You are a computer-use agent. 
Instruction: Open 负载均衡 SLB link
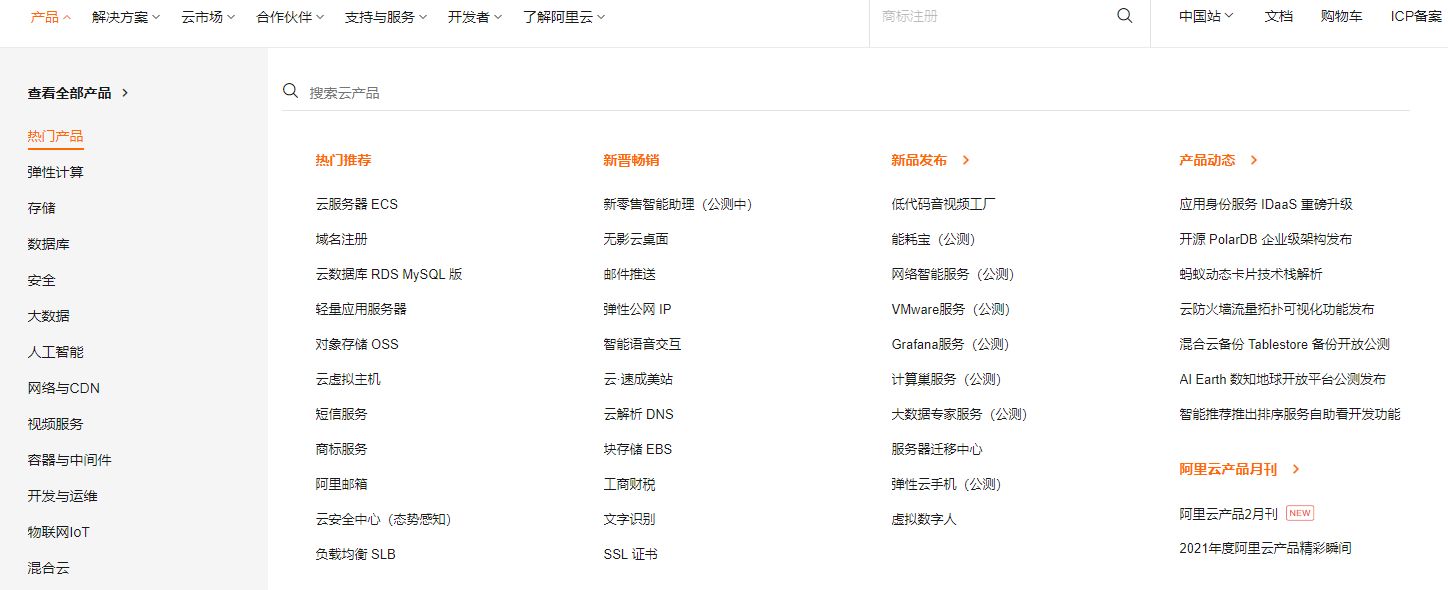pos(356,554)
